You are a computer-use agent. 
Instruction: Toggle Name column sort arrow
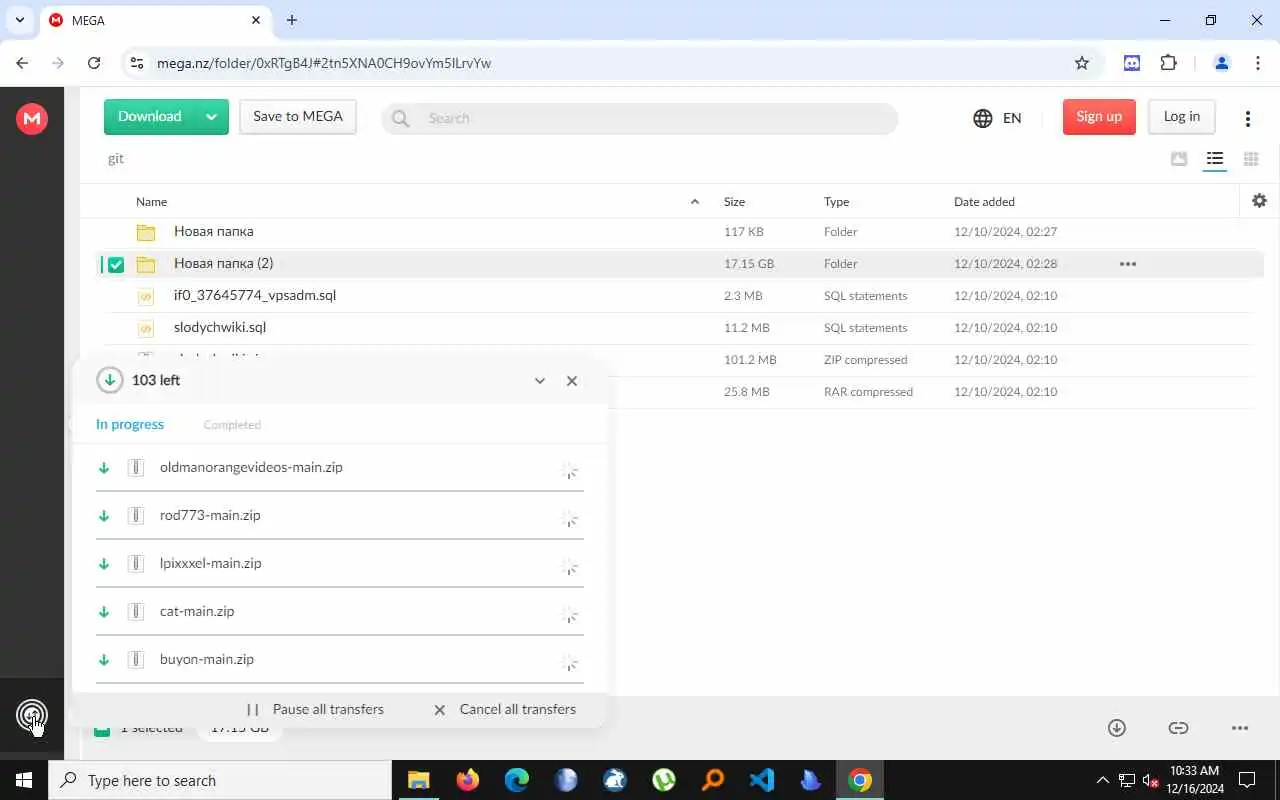click(x=694, y=202)
